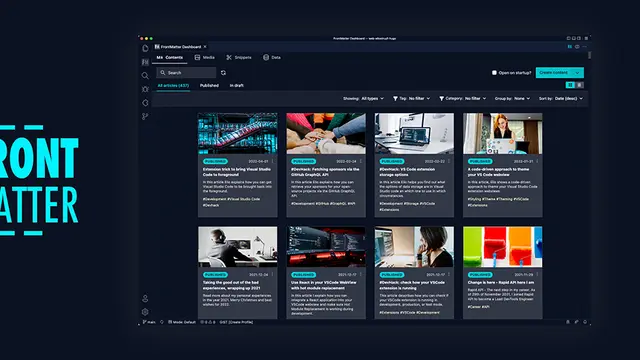Viewport: 640px width, 360px height.
Task: Click the funnel icon next to Tag
Action: 395,98
